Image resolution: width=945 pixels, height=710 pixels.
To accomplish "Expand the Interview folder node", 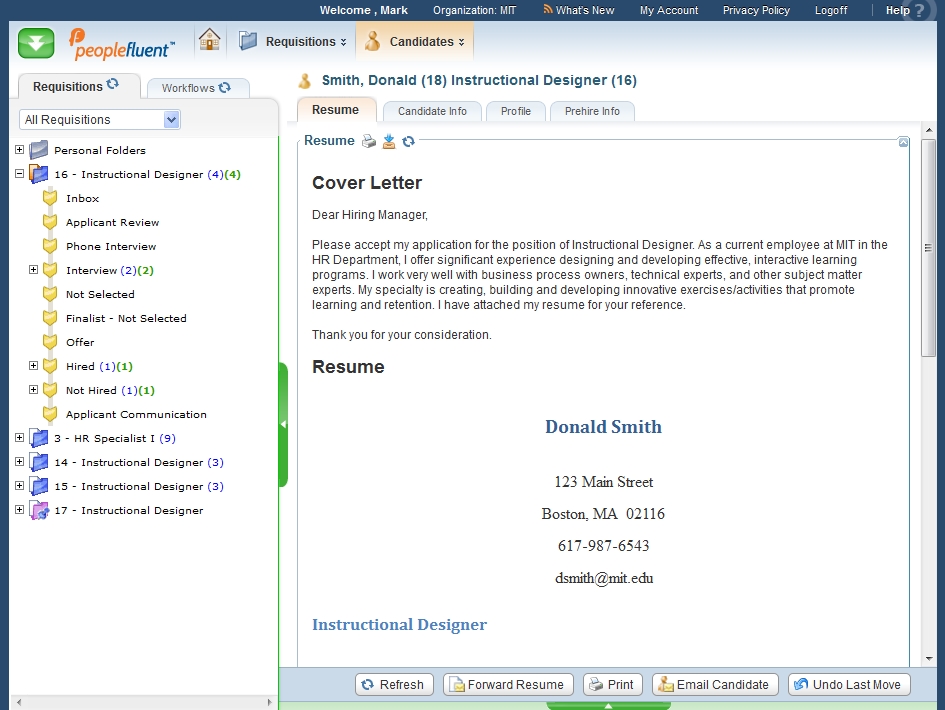I will [33, 270].
